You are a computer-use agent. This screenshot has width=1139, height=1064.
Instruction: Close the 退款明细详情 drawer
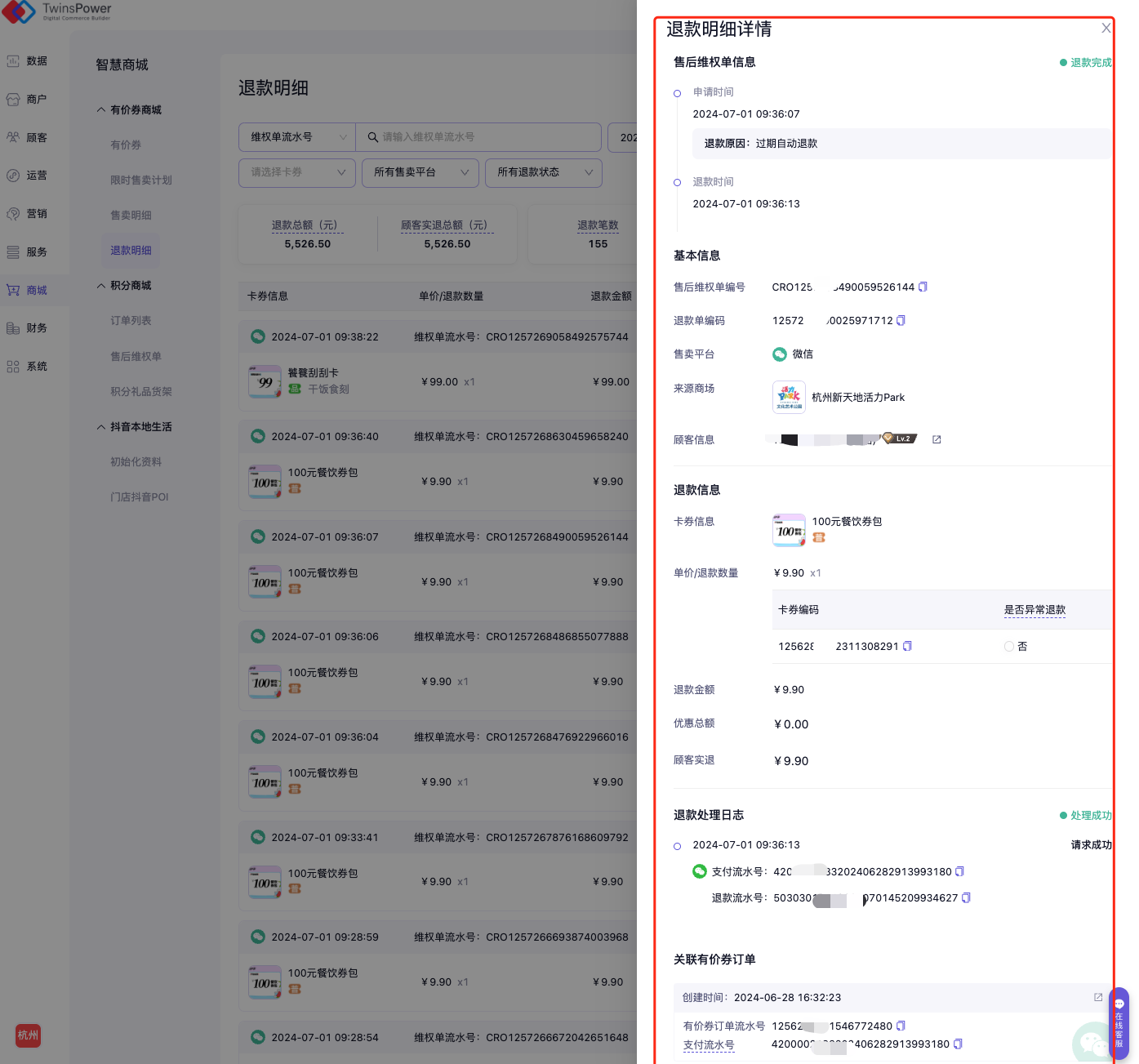[x=1106, y=29]
